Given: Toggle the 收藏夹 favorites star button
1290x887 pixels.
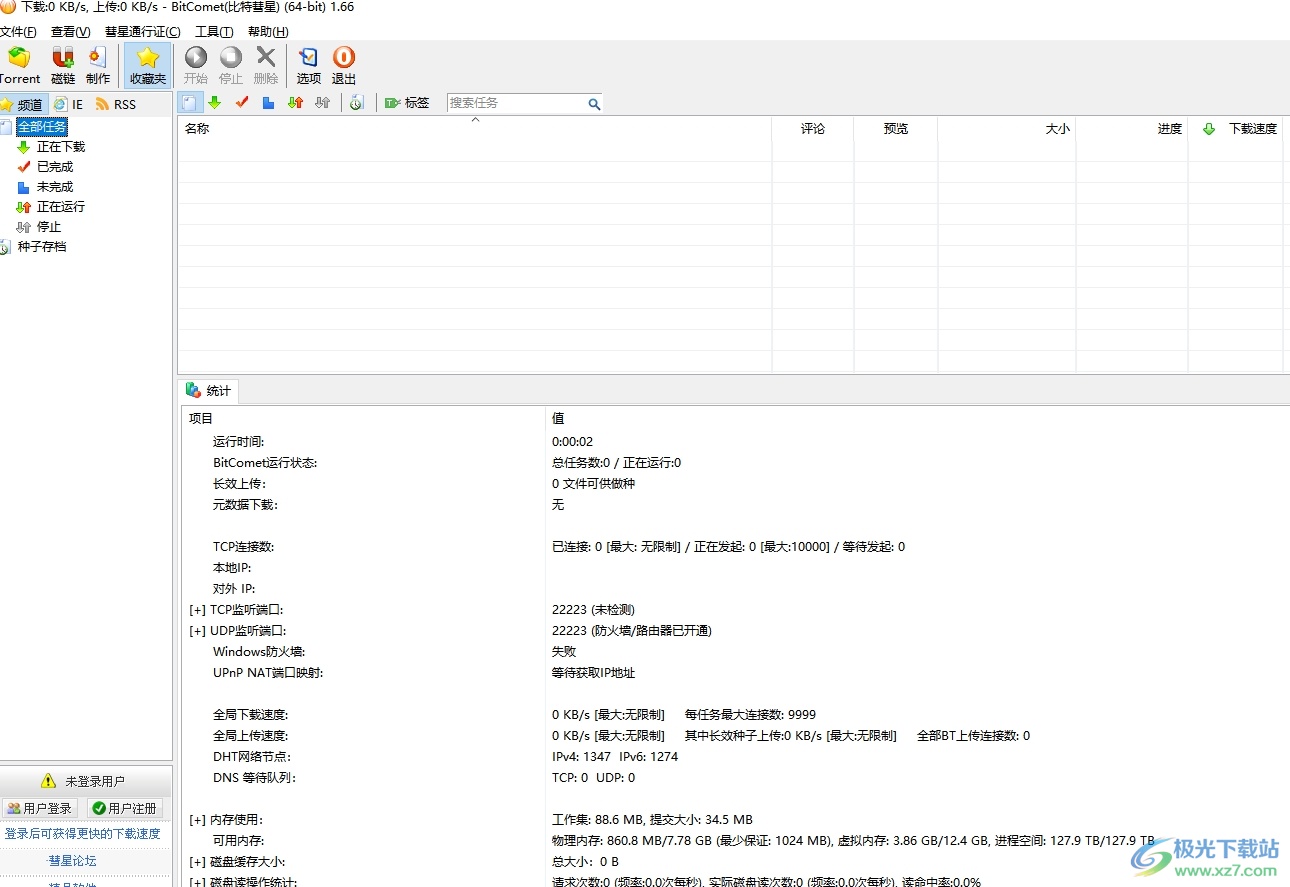Looking at the screenshot, I should (148, 66).
